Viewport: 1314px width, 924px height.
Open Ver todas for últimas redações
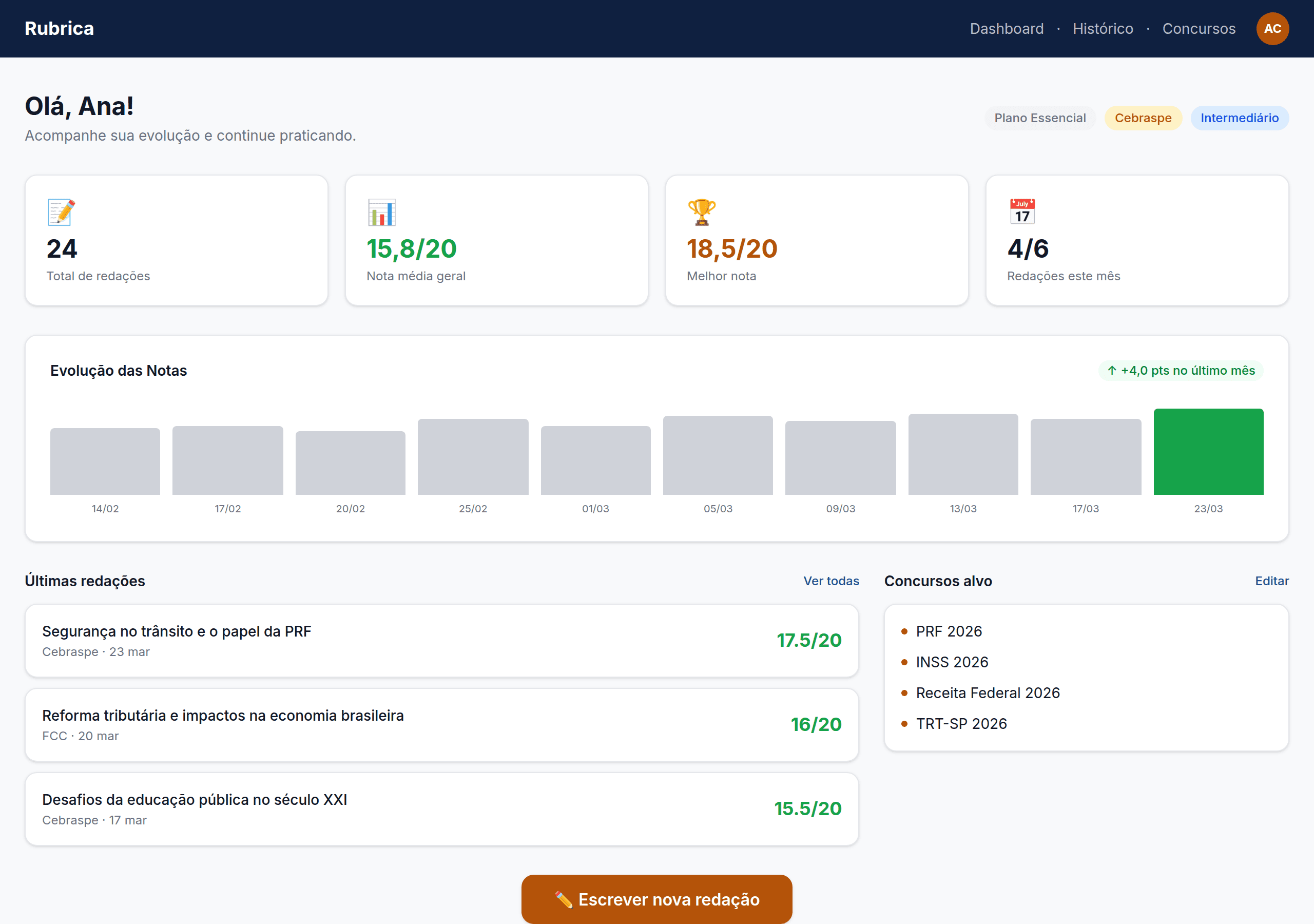(832, 581)
